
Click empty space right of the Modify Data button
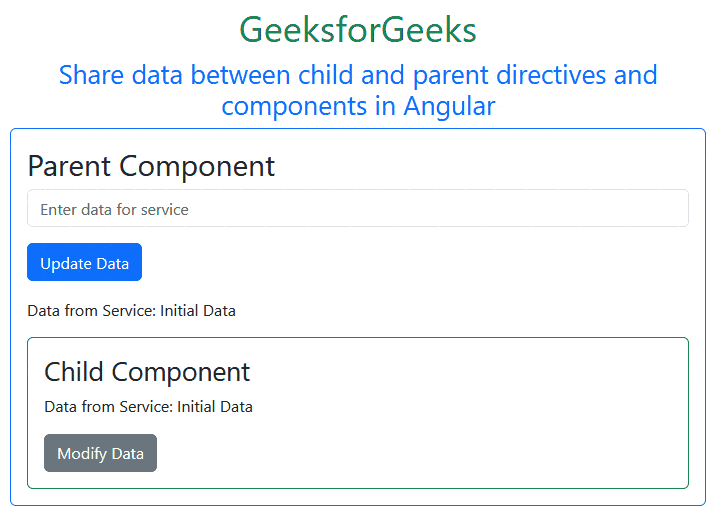[414, 453]
